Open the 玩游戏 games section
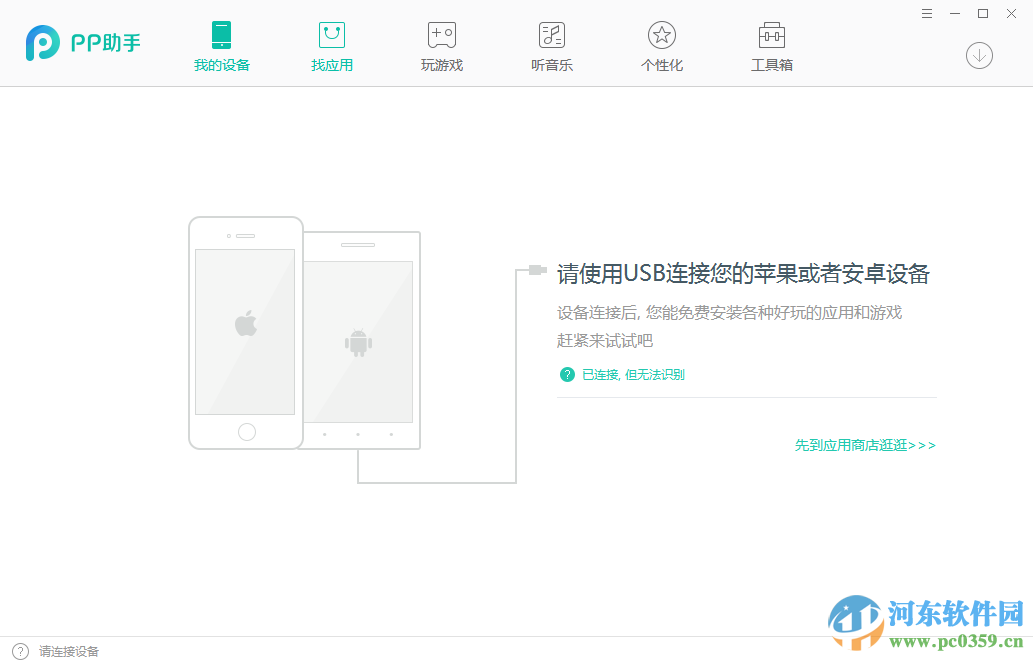This screenshot has width=1033, height=666. [x=441, y=45]
